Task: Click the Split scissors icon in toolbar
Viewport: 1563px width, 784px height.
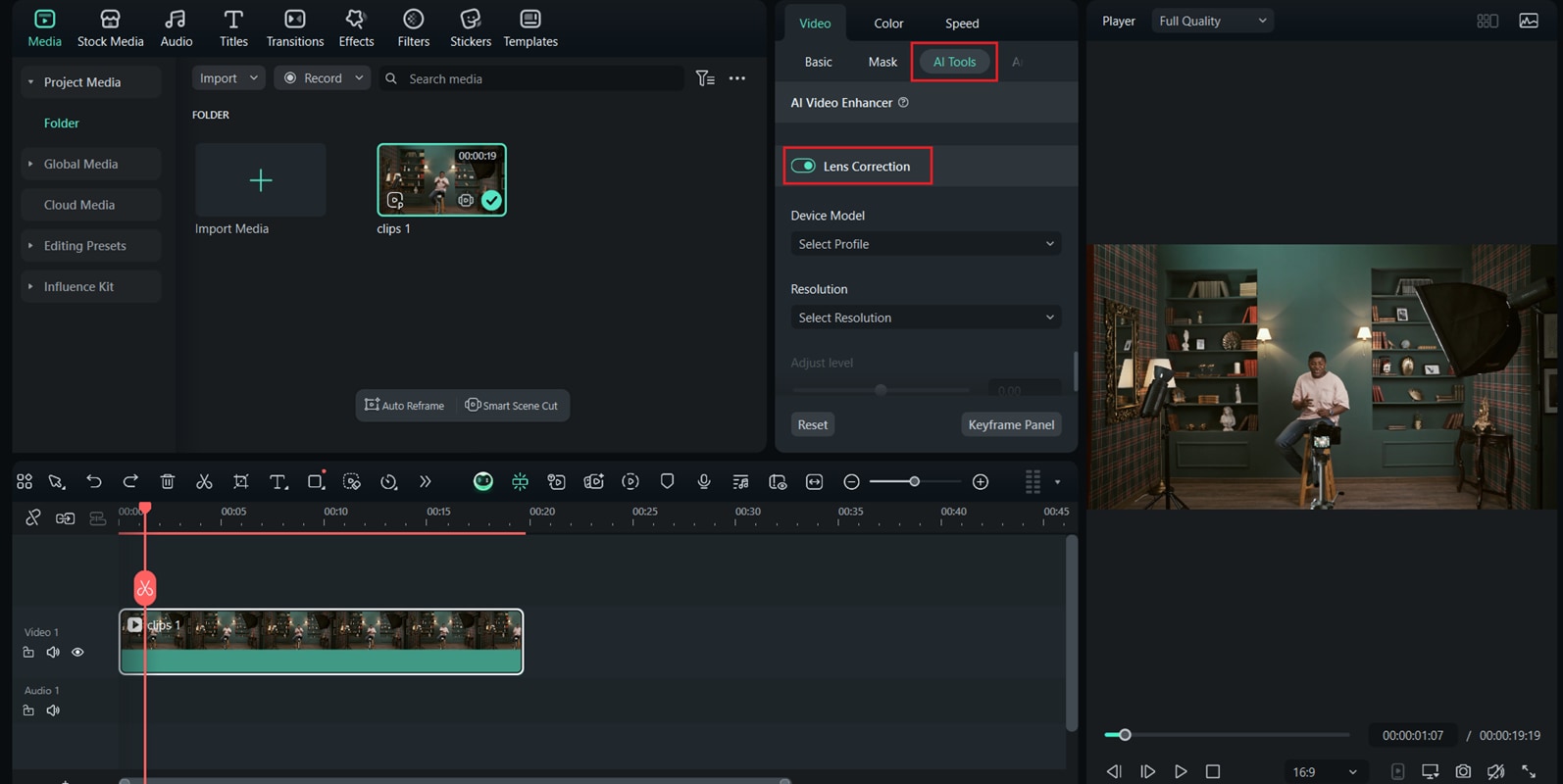Action: [x=204, y=481]
